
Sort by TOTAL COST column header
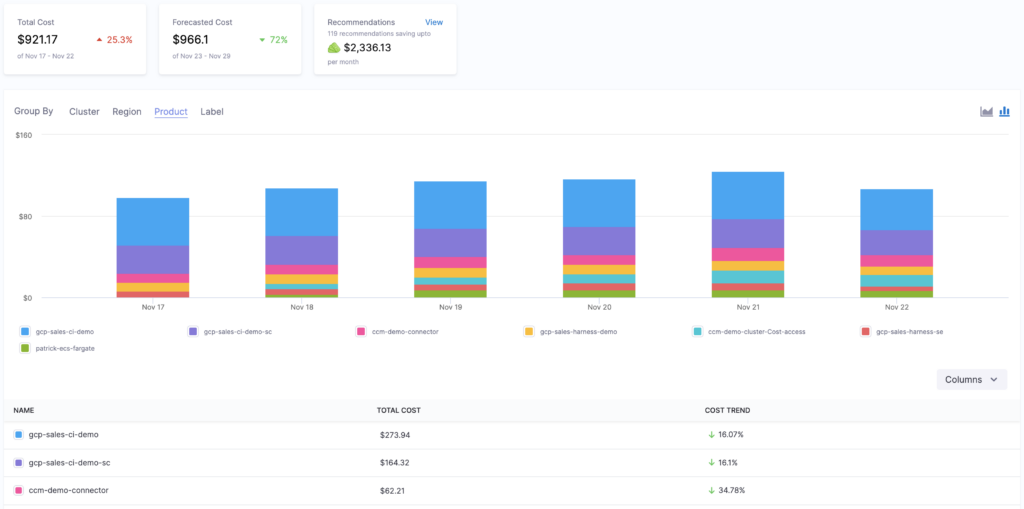point(398,410)
